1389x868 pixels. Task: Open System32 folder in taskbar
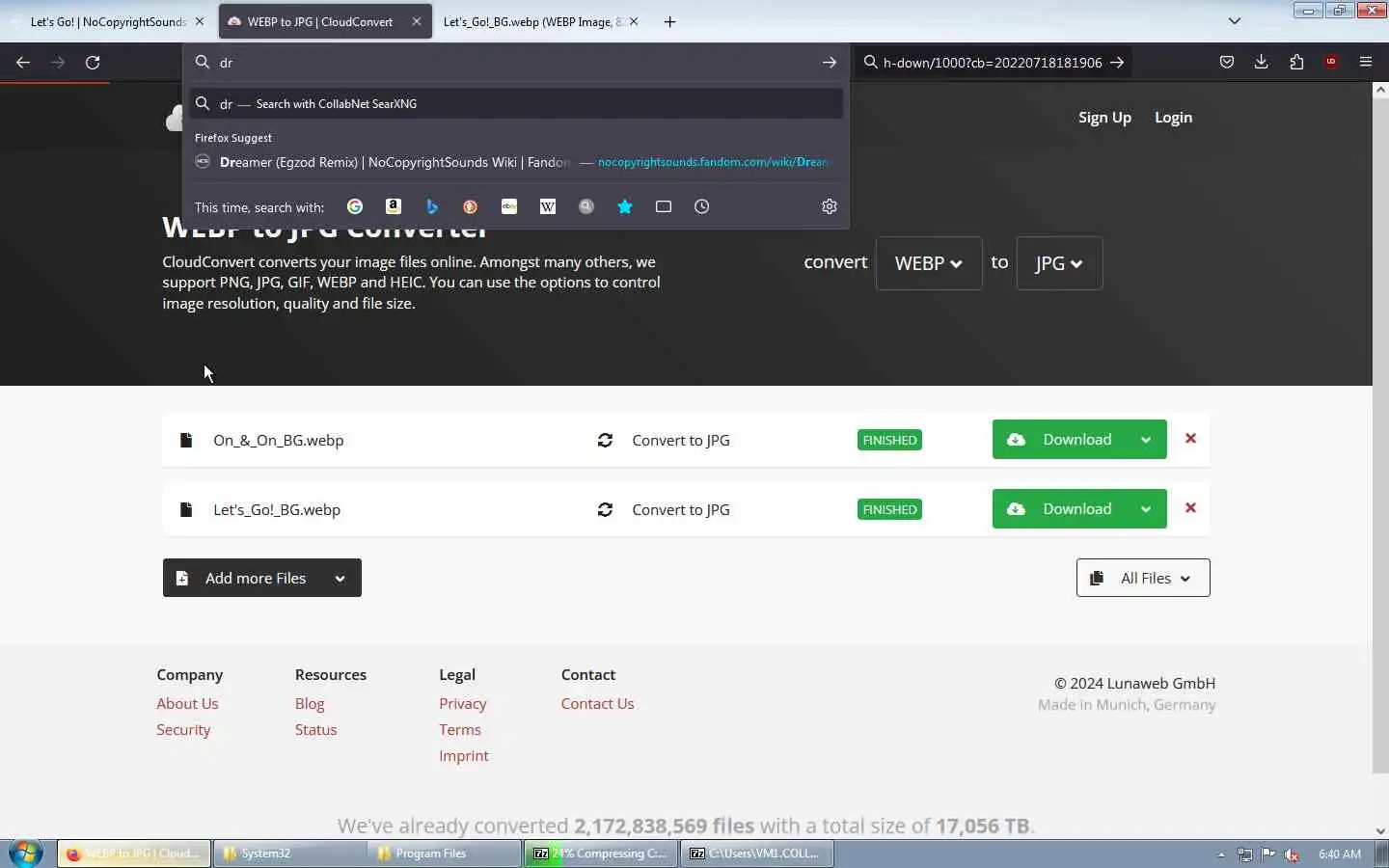(x=288, y=854)
